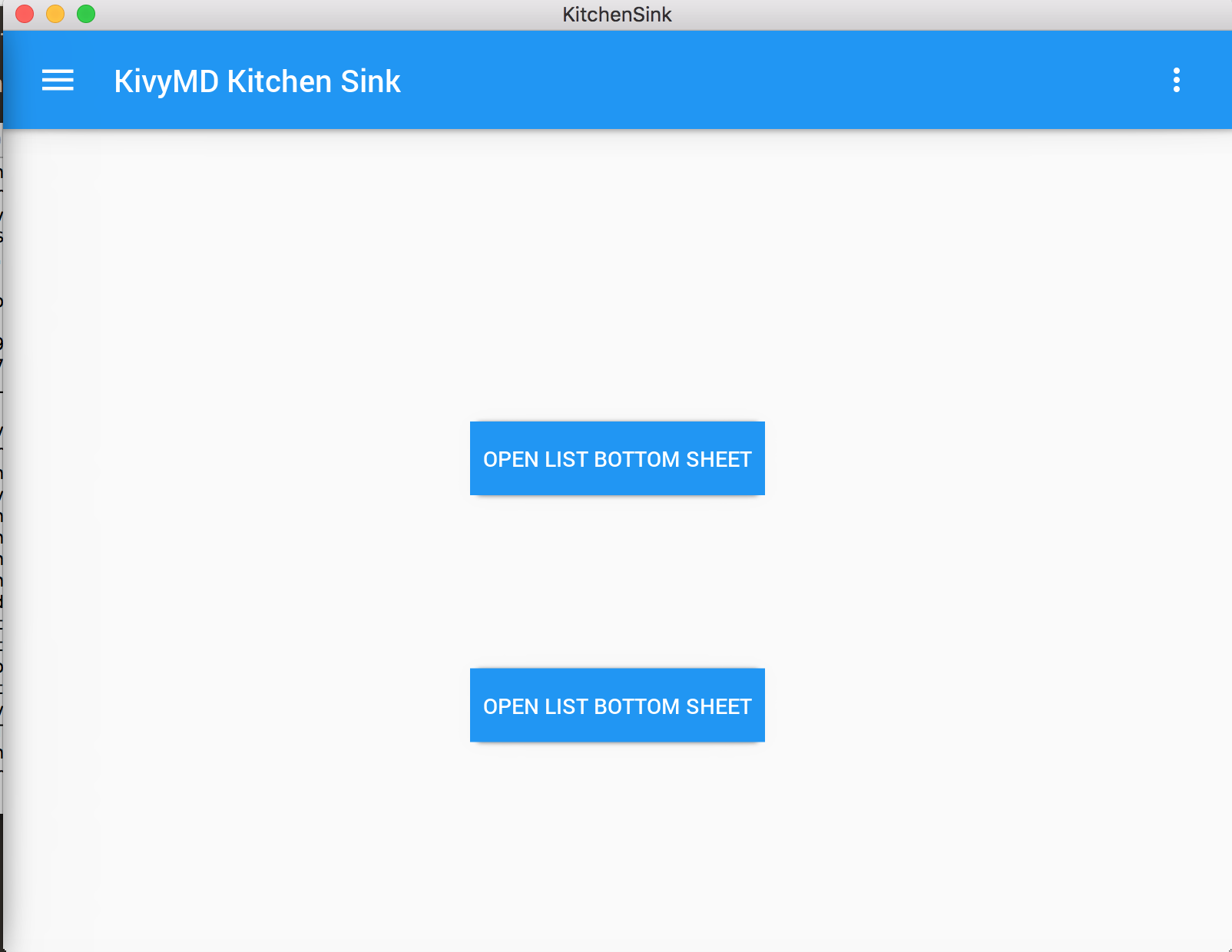This screenshot has height=952, width=1232.
Task: Minimize the window with the yellow button
Action: point(55,14)
